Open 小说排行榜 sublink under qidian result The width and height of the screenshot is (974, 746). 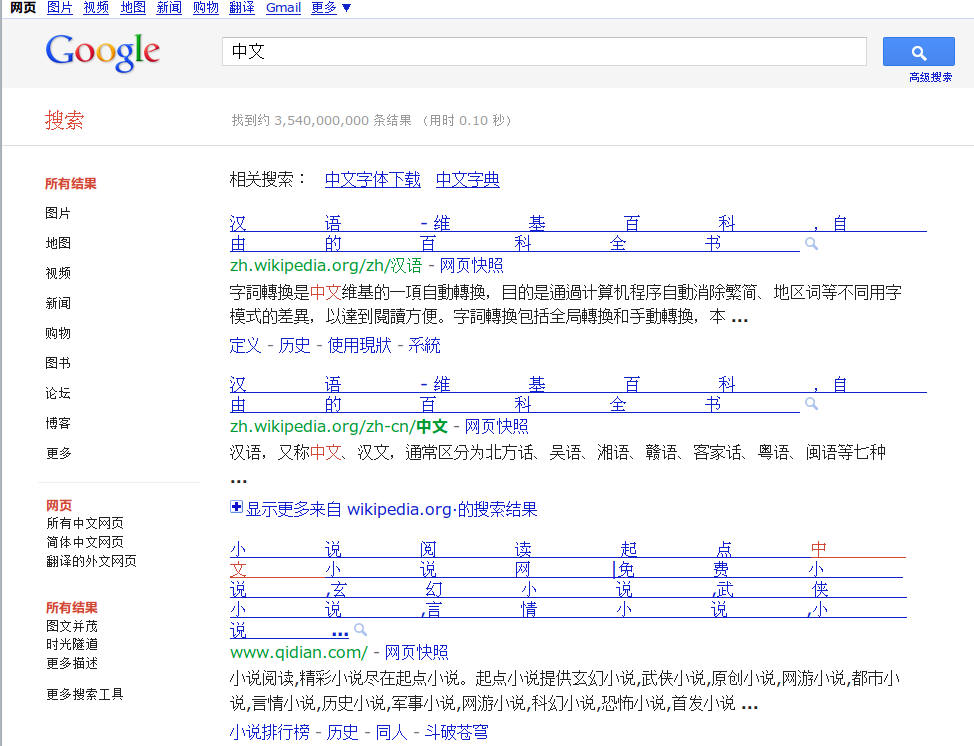click(x=270, y=732)
